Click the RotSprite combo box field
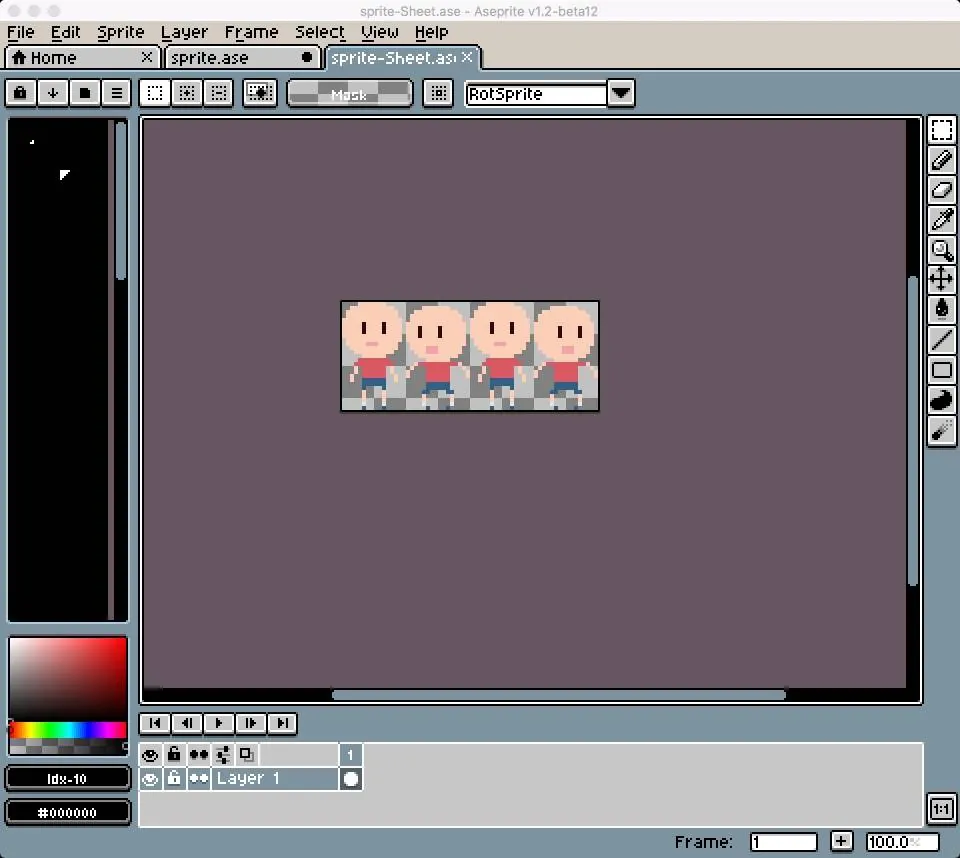960x858 pixels. (536, 94)
